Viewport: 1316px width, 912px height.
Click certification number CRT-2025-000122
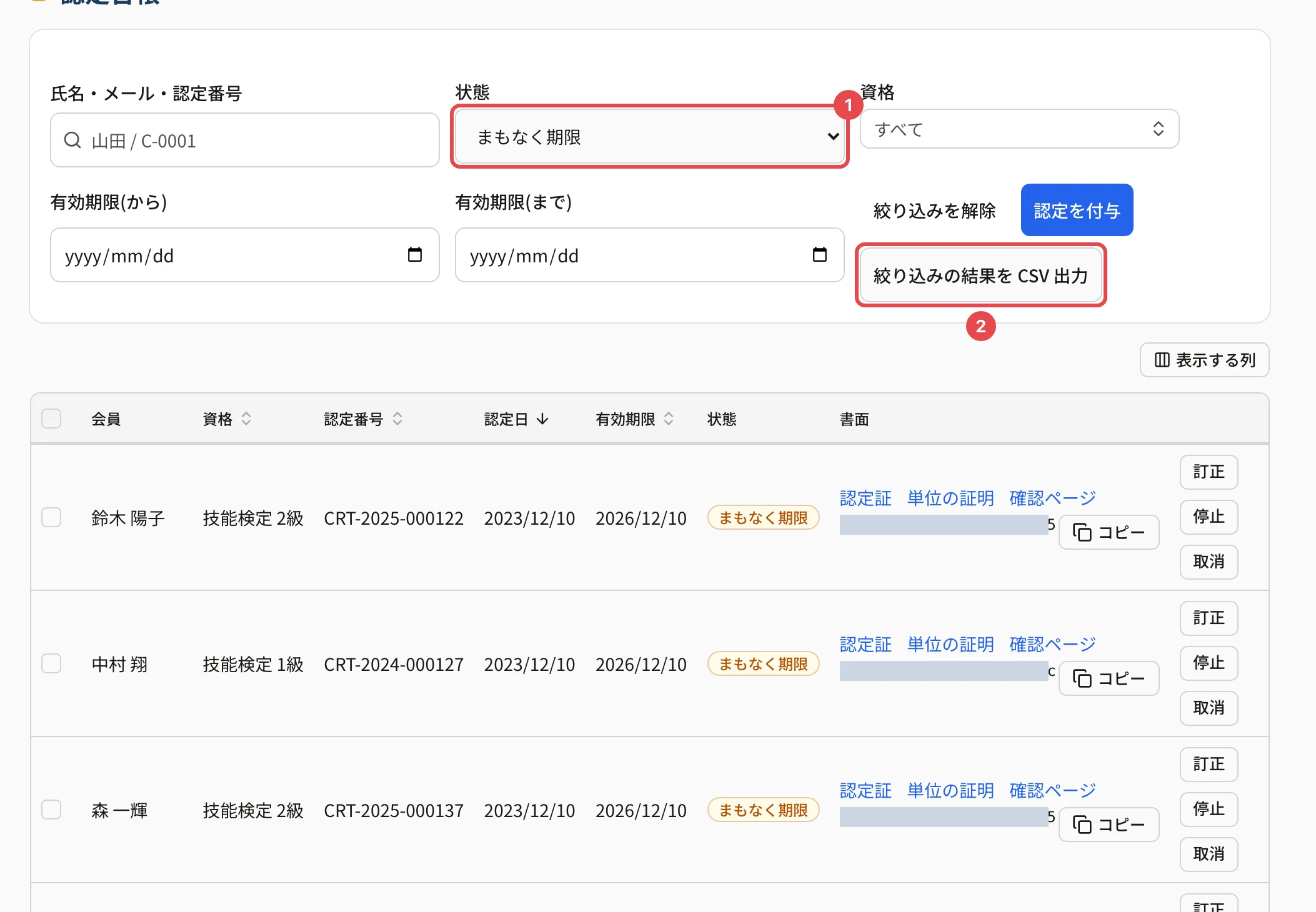coord(394,518)
